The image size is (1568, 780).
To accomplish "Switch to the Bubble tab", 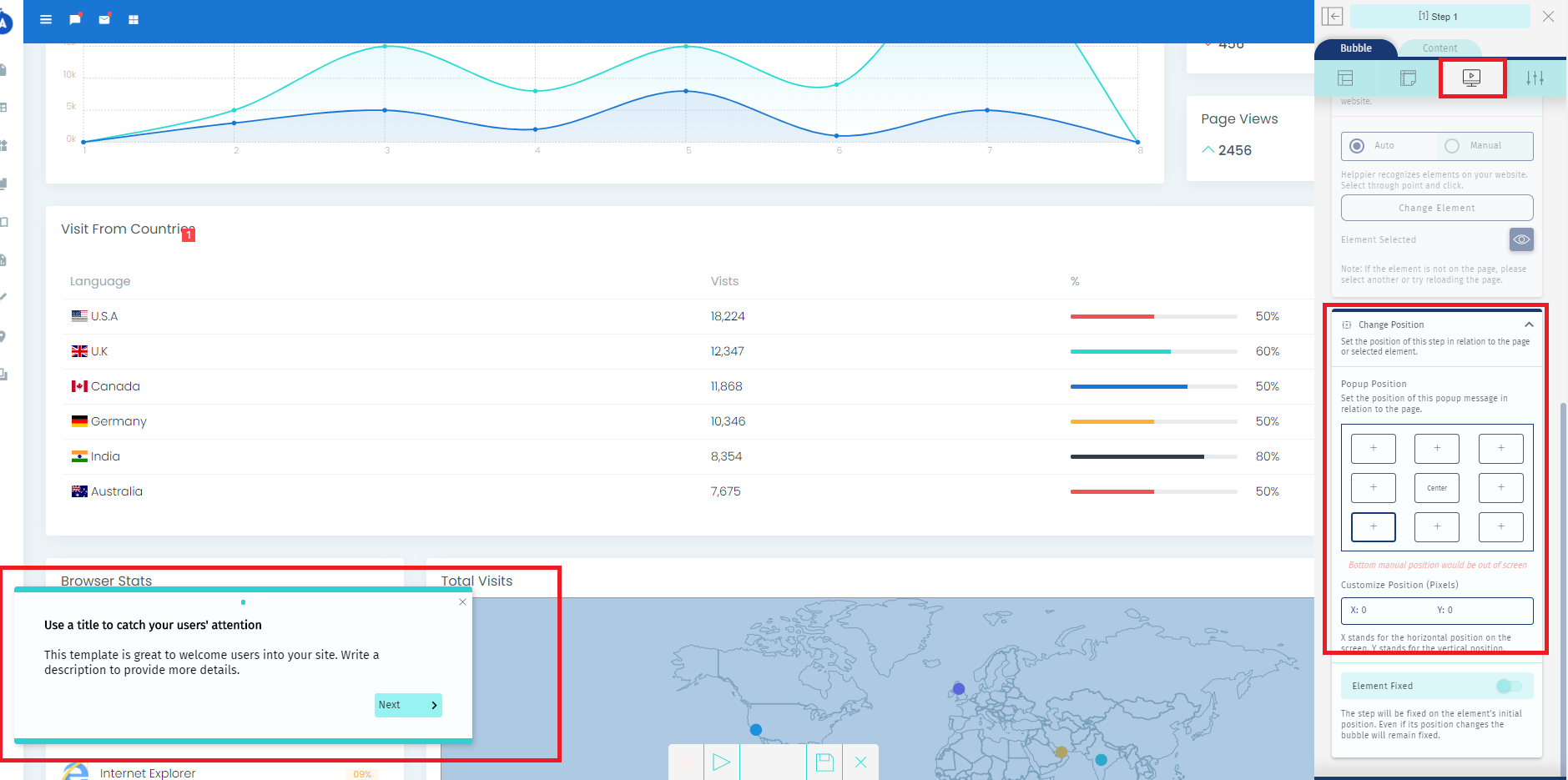I will tap(1355, 48).
